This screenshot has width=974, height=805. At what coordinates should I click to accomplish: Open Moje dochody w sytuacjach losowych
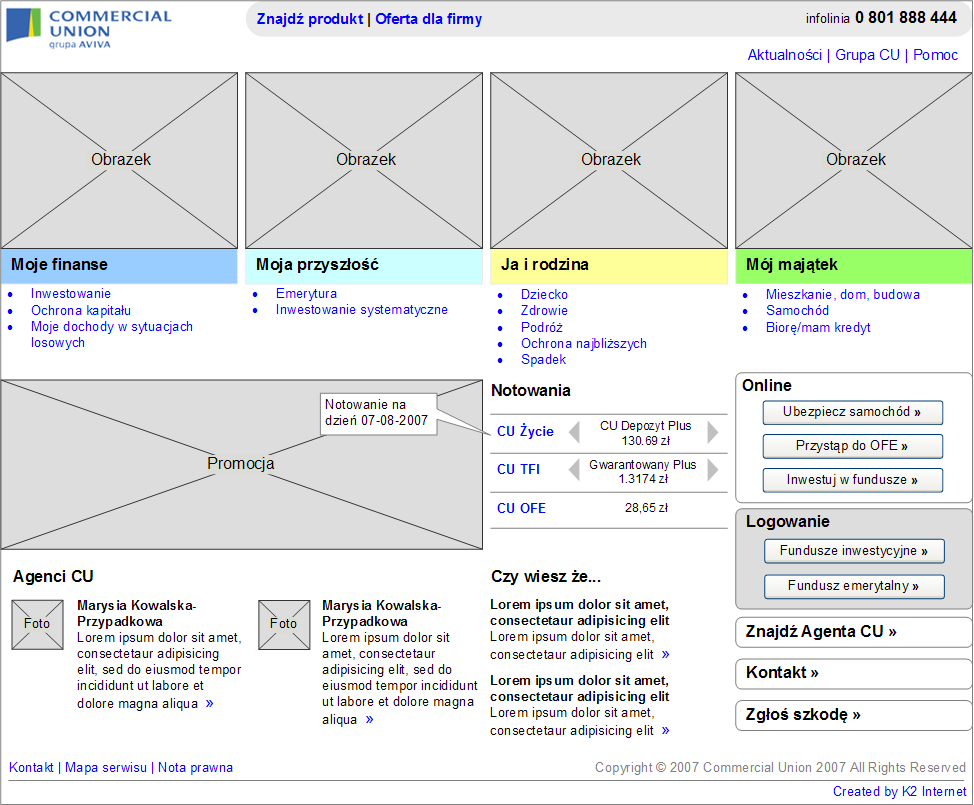112,335
